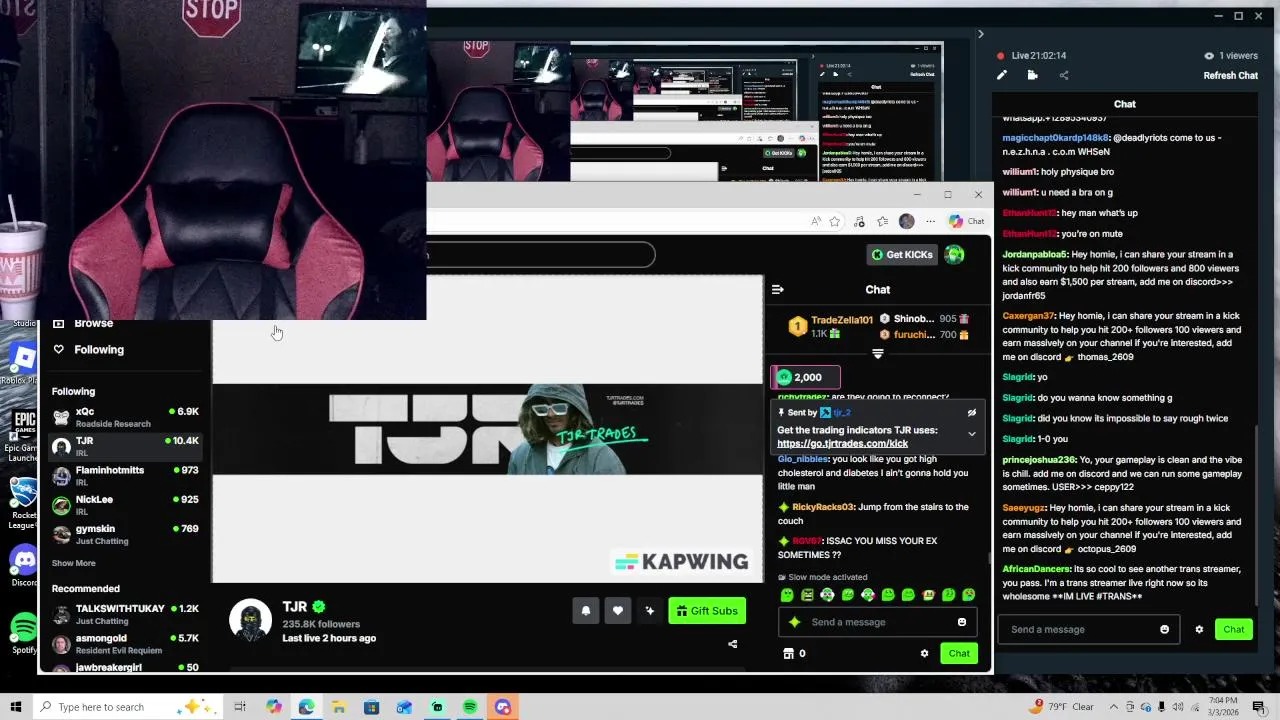This screenshot has height=720, width=1280.
Task: Open Microsoft Edge from the taskbar
Action: (306, 707)
